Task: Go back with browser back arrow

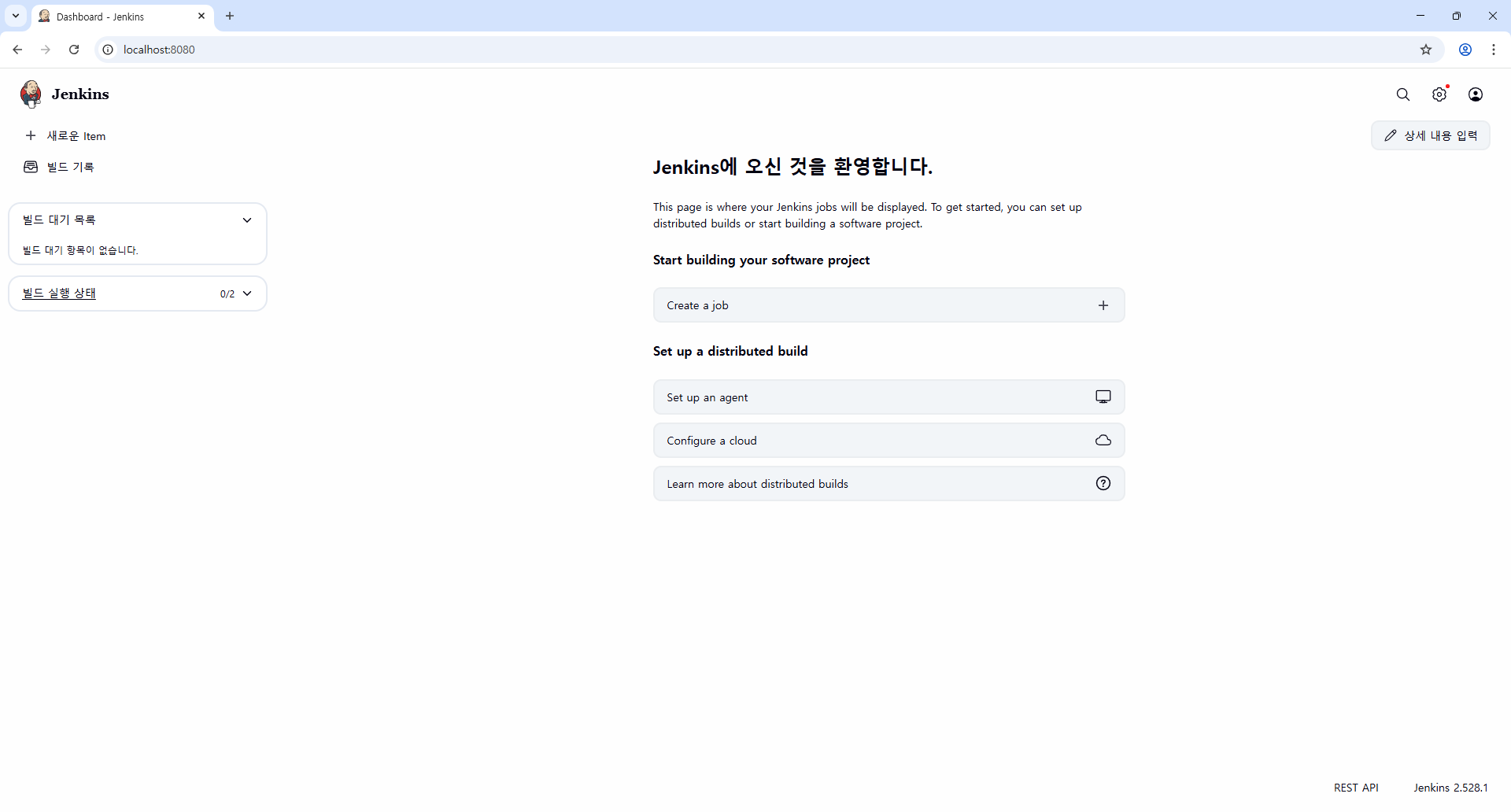Action: tap(17, 50)
